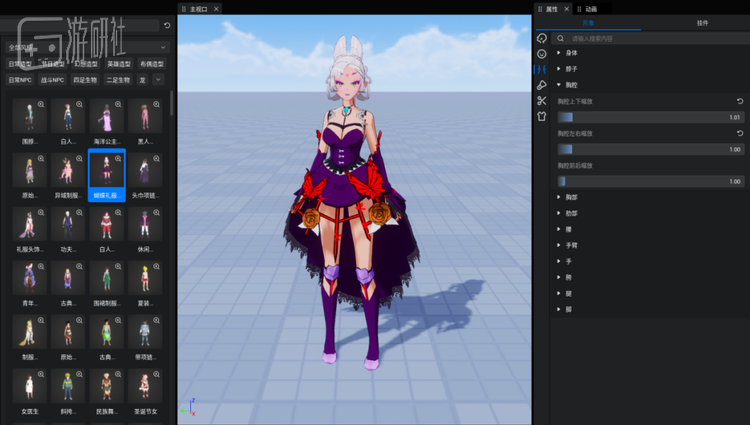The width and height of the screenshot is (750, 425).
Task: Close the 属性 panel tab
Action: (567, 9)
